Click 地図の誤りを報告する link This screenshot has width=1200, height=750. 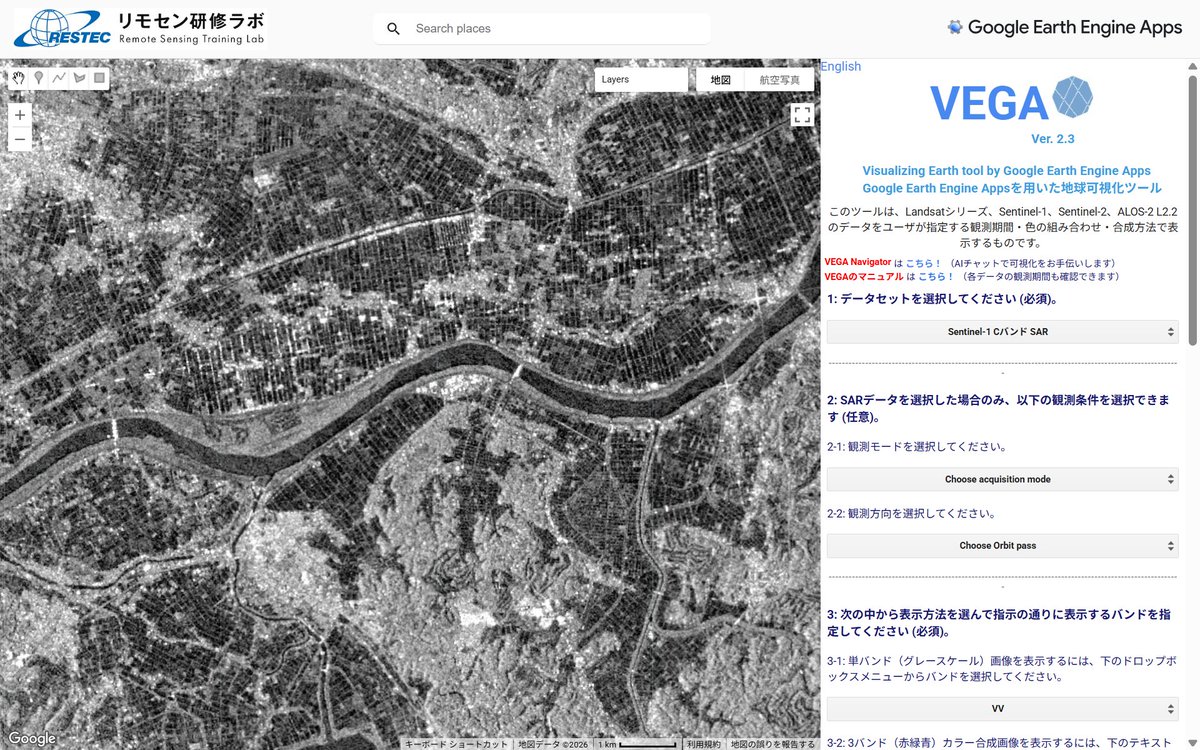point(773,744)
